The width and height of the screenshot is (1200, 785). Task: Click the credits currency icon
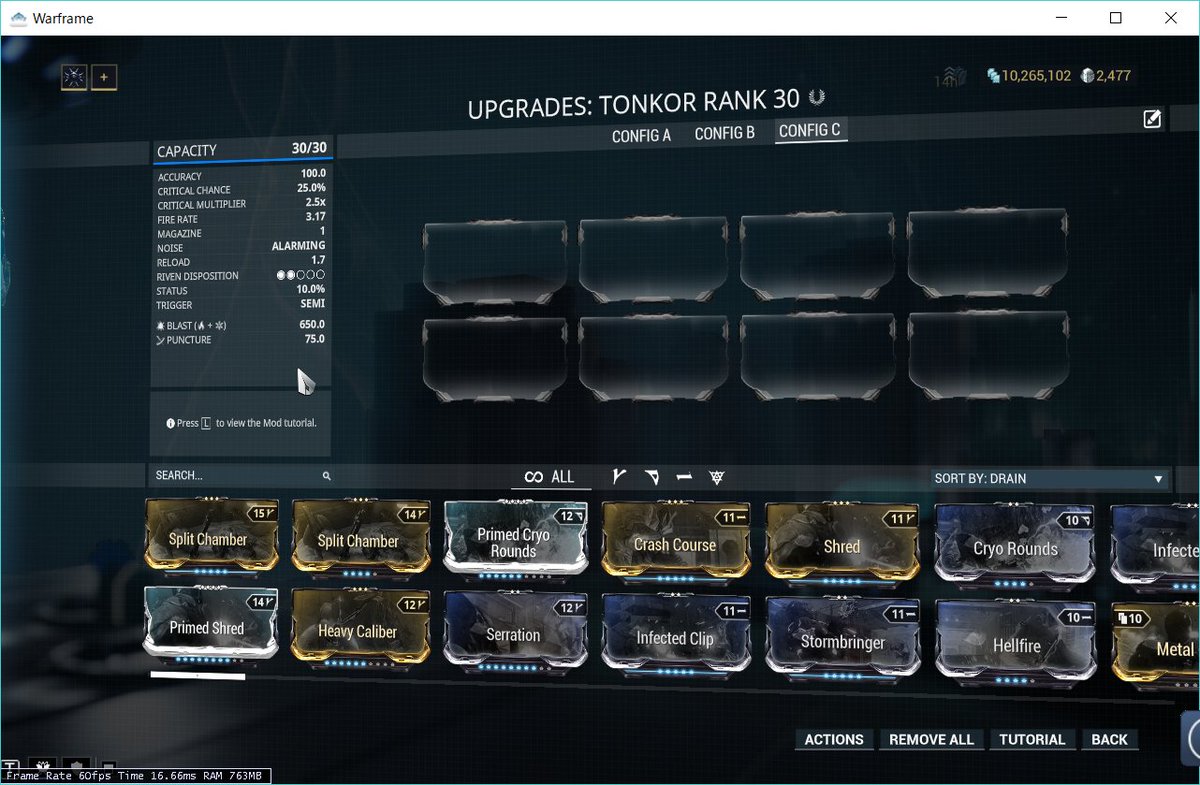993,76
